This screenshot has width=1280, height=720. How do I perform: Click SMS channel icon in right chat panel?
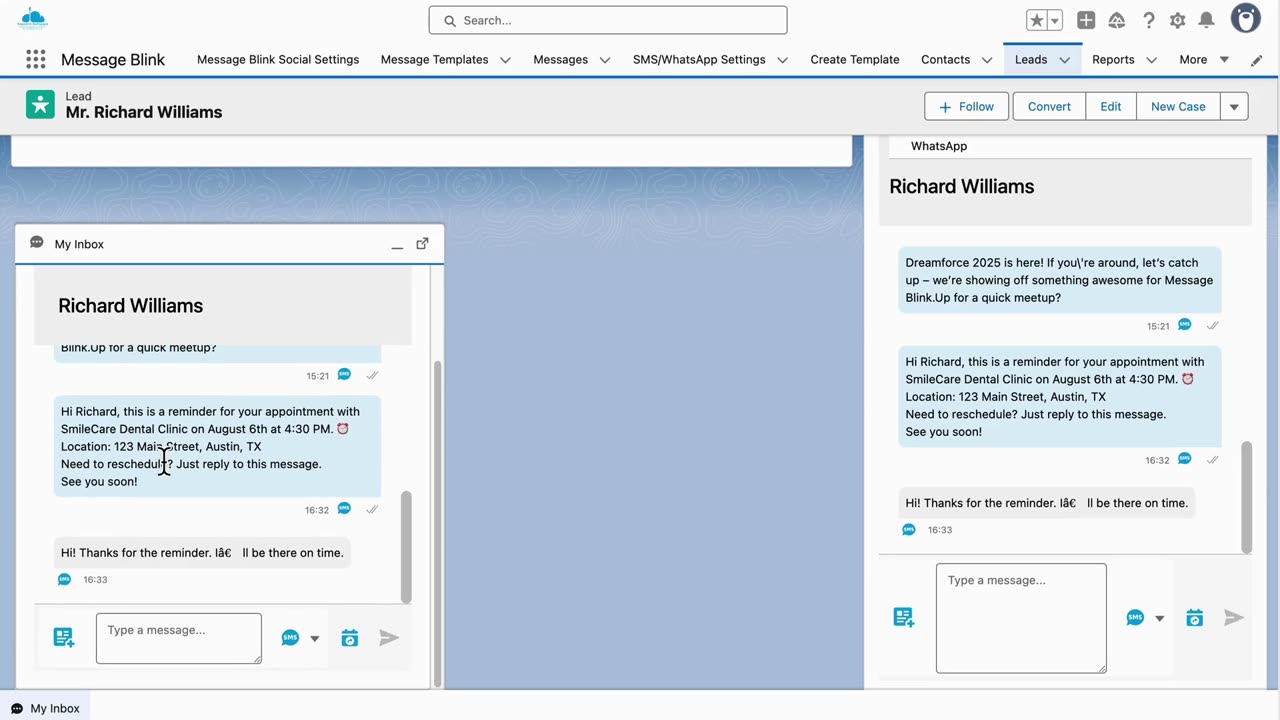click(1135, 618)
